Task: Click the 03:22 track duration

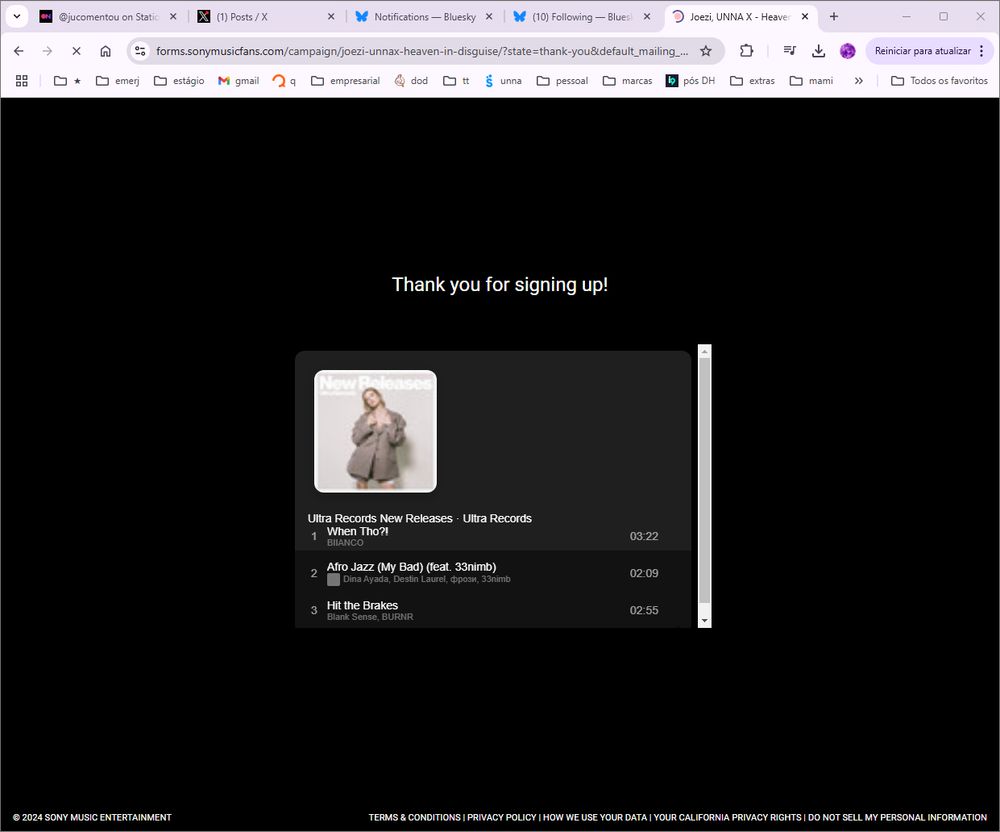Action: (643, 536)
